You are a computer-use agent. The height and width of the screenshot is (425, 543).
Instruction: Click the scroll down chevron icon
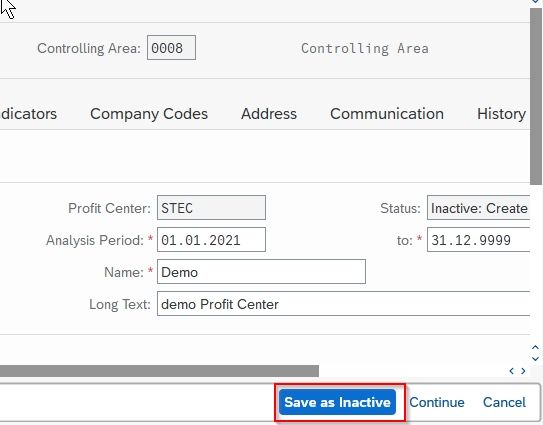pyautogui.click(x=535, y=359)
